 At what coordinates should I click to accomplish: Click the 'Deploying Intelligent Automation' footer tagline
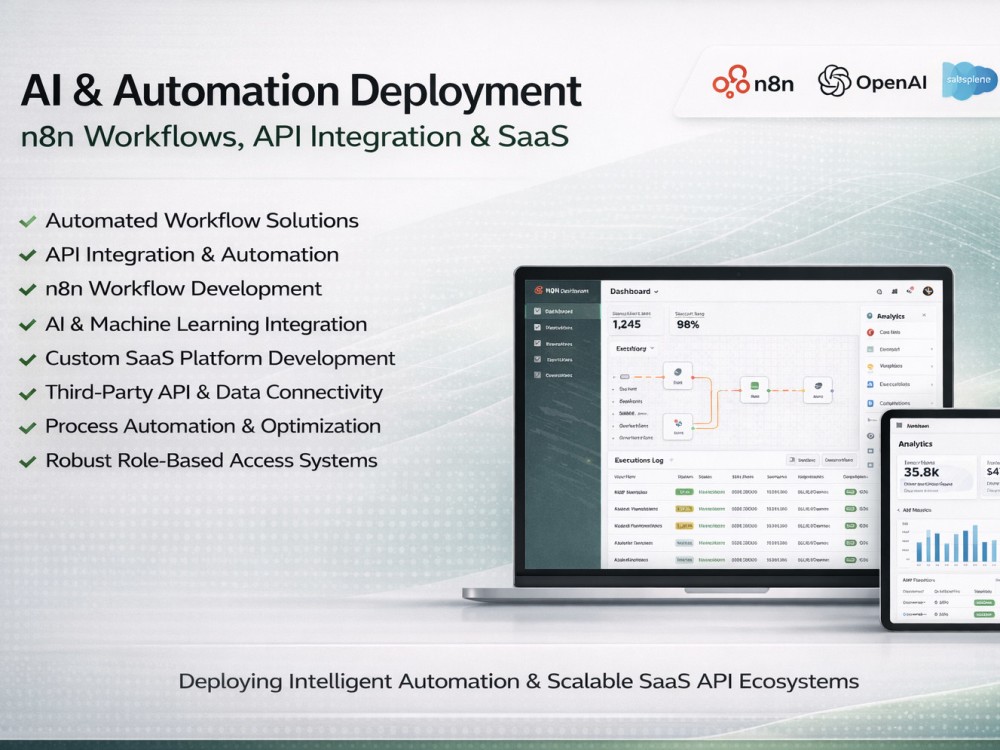(518, 681)
